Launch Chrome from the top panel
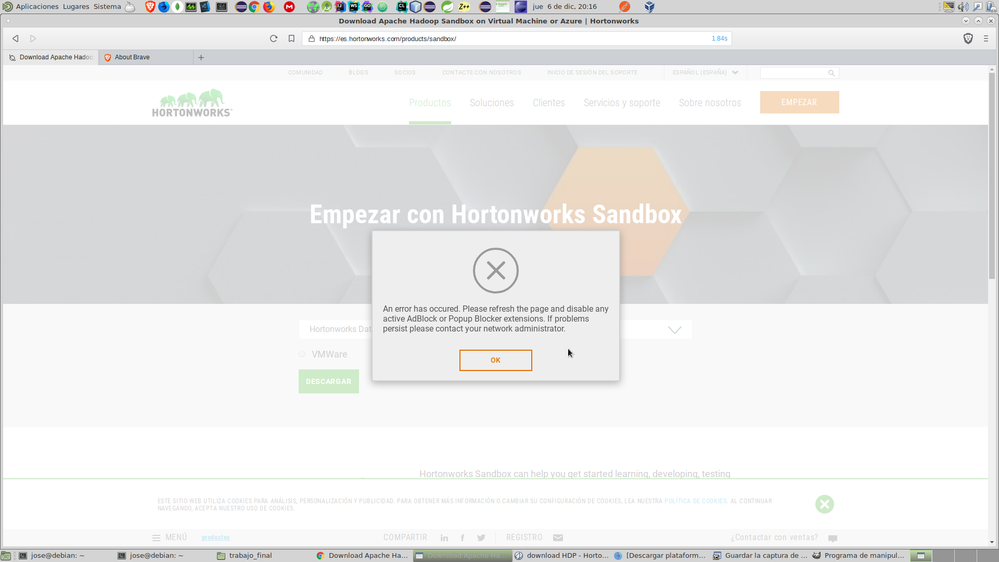Screen dimensions: 999x562 254,7
